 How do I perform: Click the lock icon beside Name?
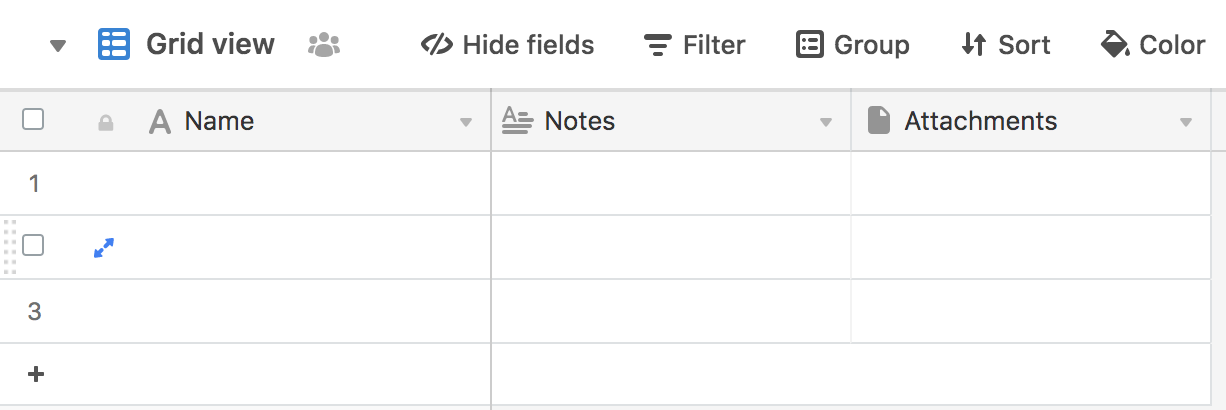click(106, 123)
